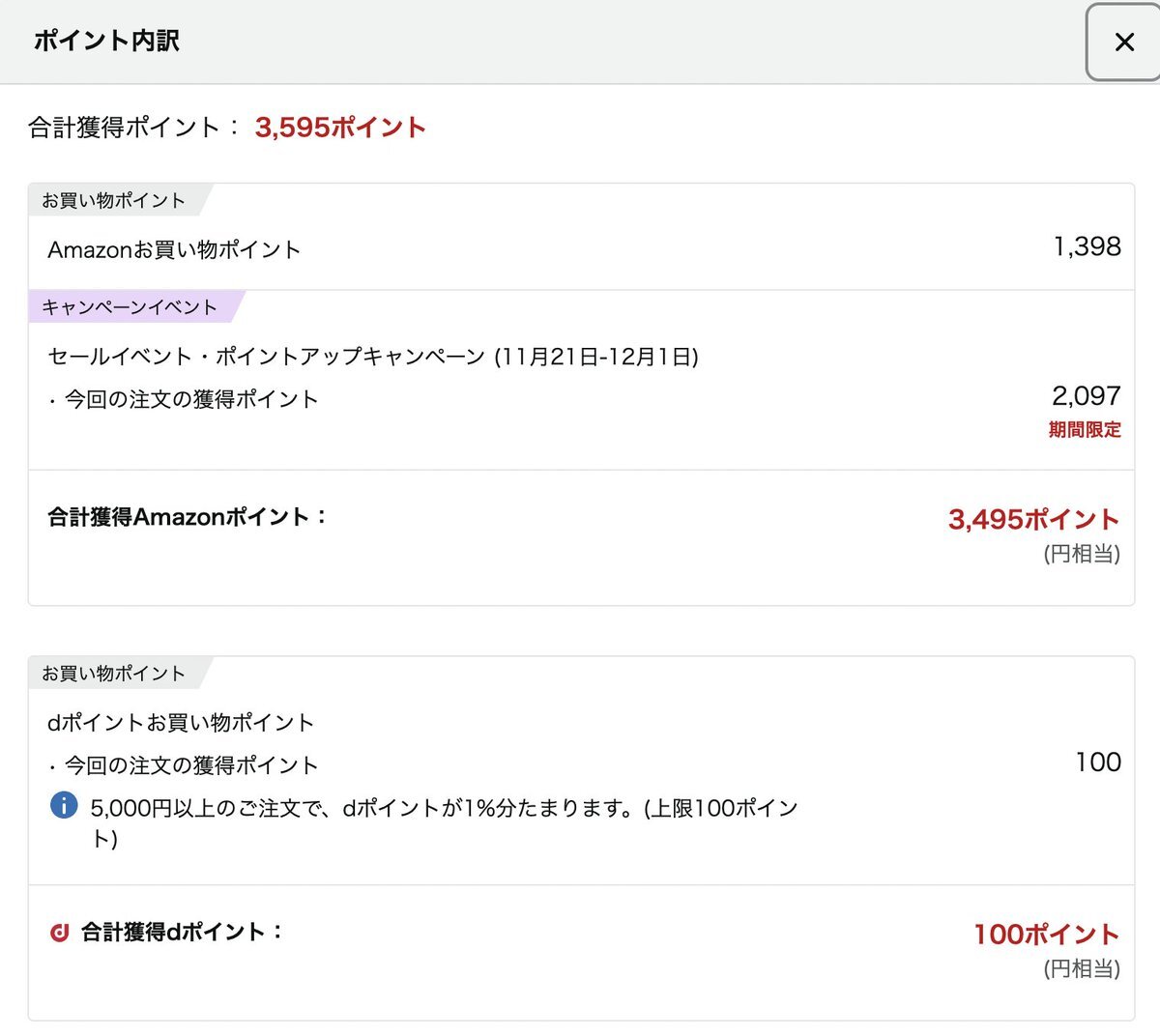Click the 合計獲得Amazonポイント label
Image resolution: width=1160 pixels, height=1036 pixels.
coord(188,517)
